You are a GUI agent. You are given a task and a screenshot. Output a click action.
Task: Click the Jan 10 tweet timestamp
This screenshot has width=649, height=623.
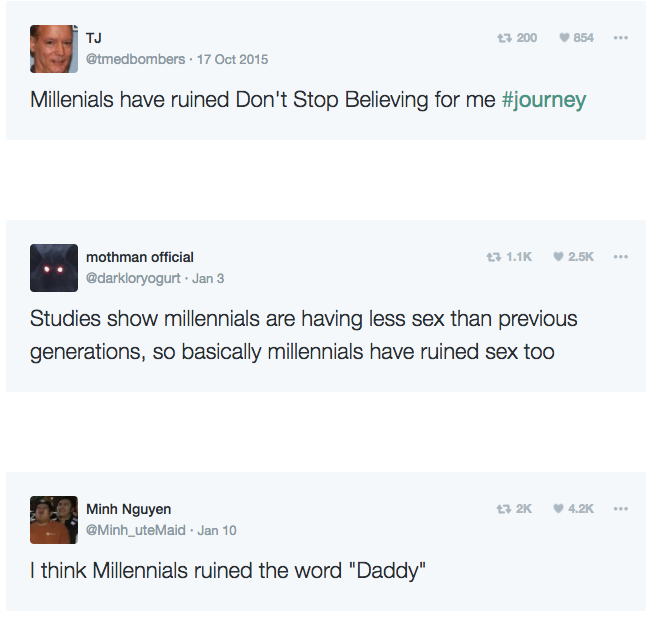click(x=217, y=530)
